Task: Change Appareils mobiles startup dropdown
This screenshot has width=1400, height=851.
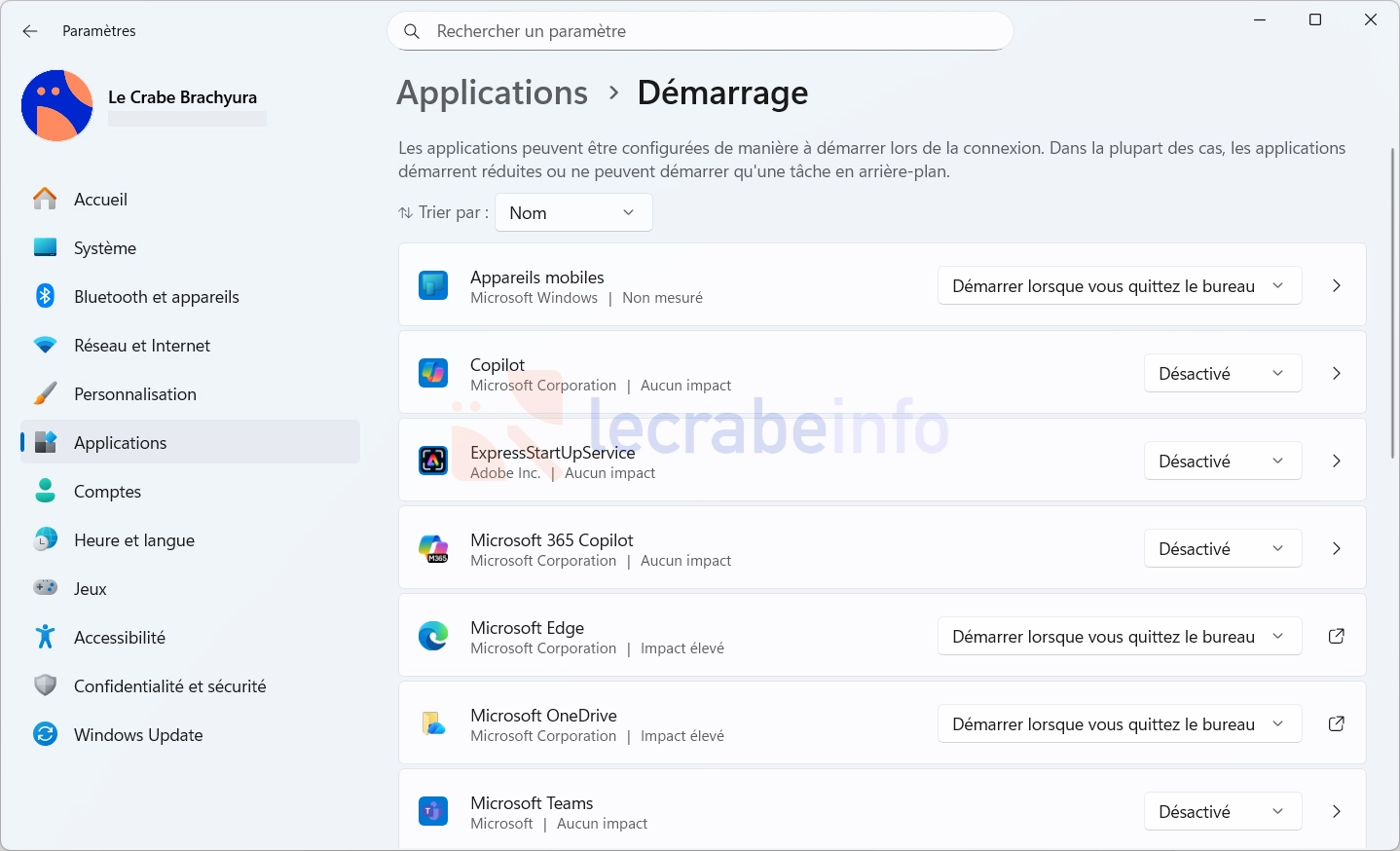Action: (1119, 285)
